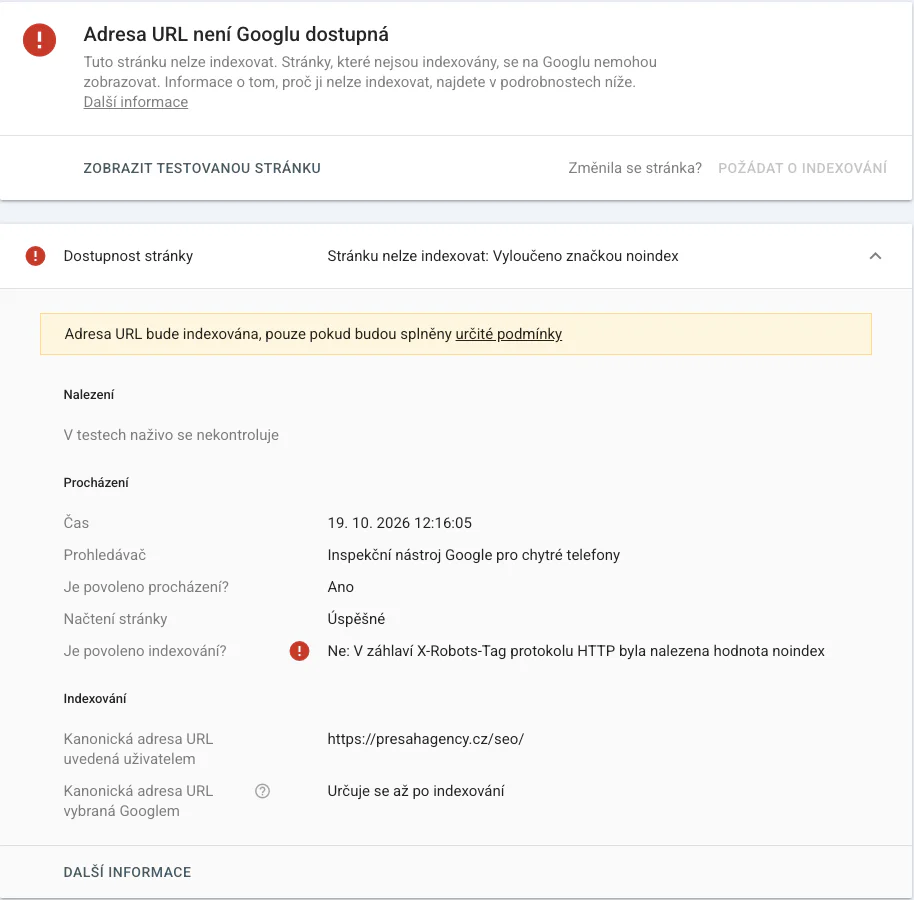Viewport: 914px width, 900px height.
Task: Click the Je povoleno procházení? label
Action: [x=146, y=587]
